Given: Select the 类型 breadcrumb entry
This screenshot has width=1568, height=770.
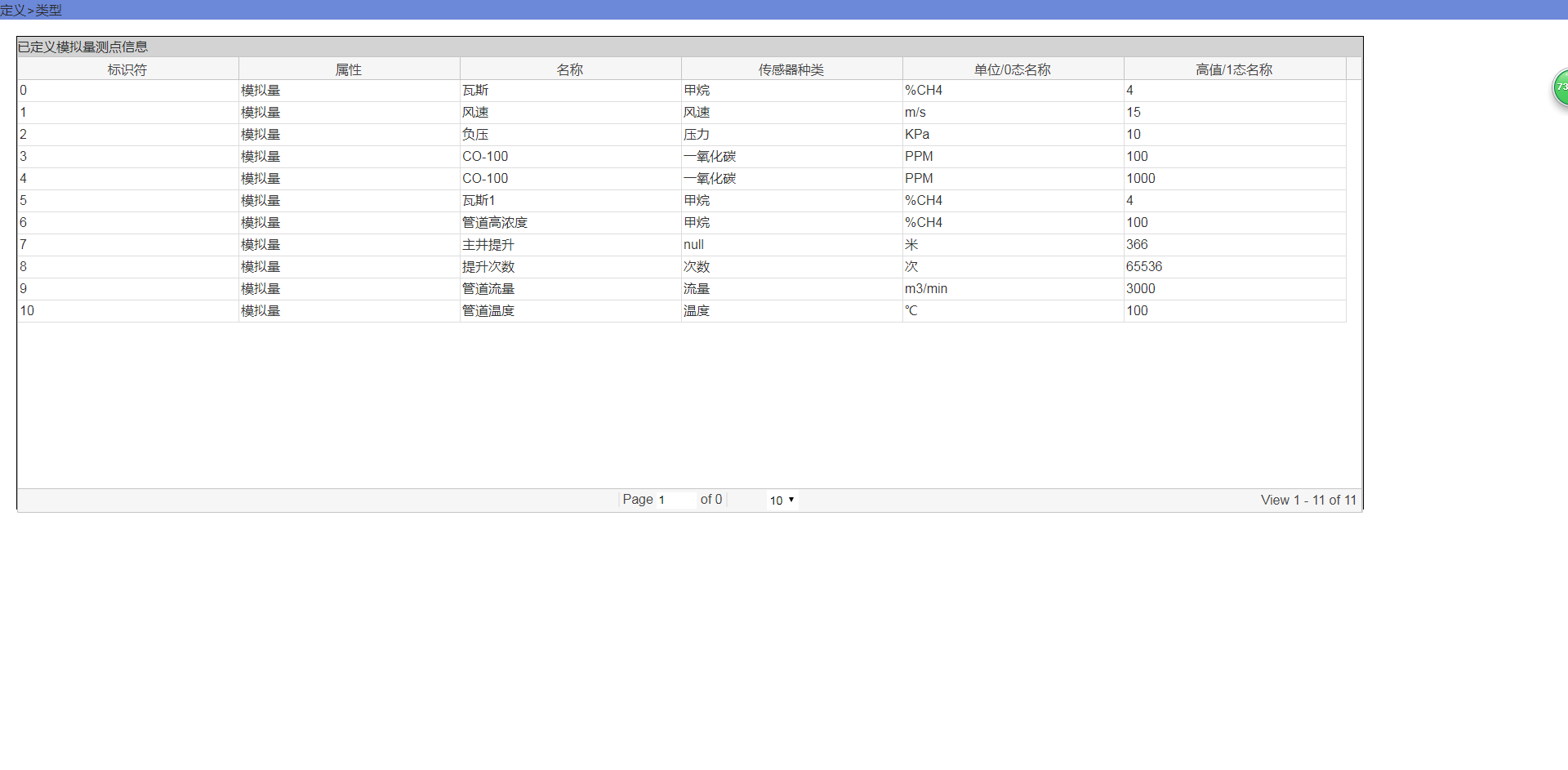Looking at the screenshot, I should click(x=49, y=11).
